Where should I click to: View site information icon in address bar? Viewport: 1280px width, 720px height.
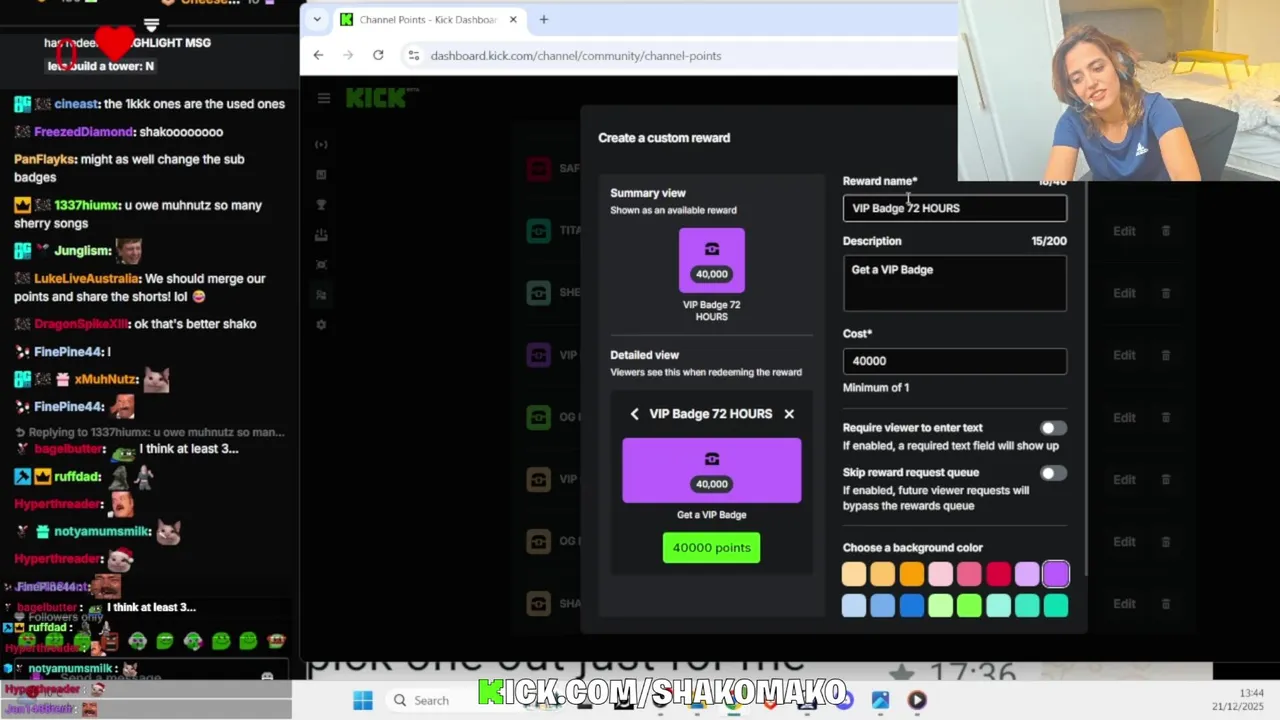pyautogui.click(x=413, y=56)
